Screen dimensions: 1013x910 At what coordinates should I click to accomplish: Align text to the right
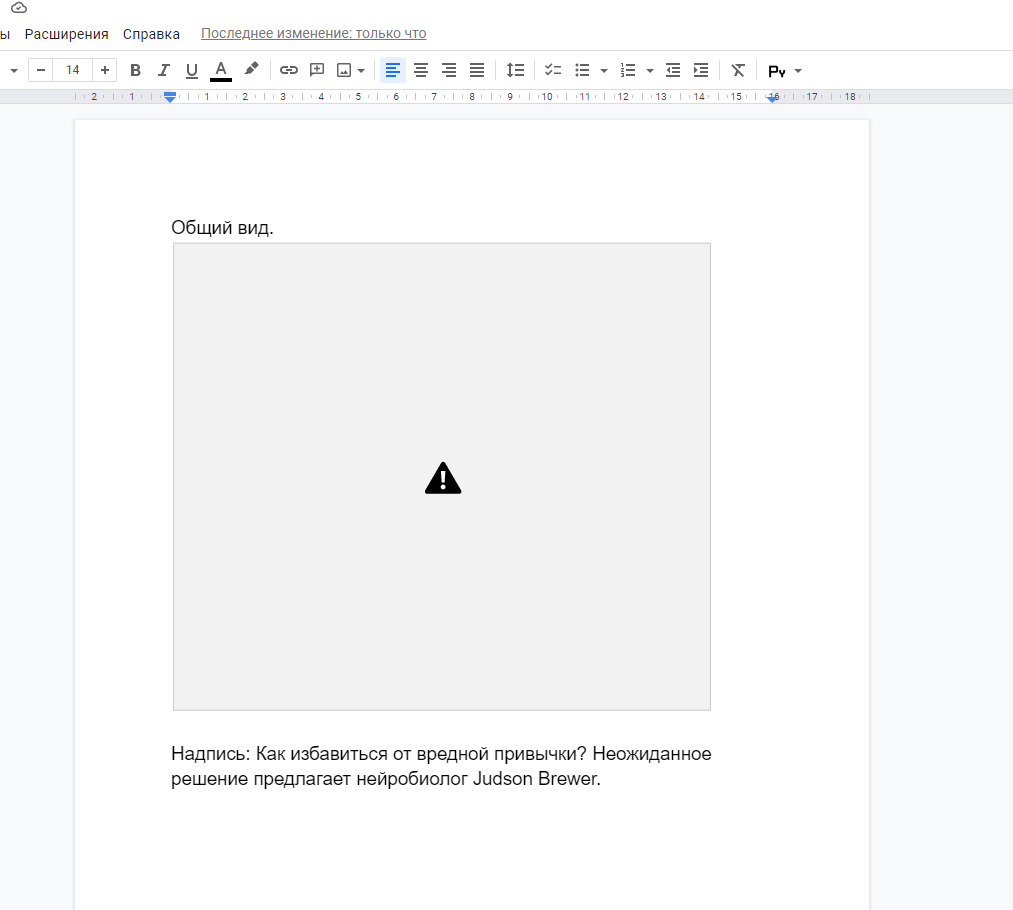point(449,70)
